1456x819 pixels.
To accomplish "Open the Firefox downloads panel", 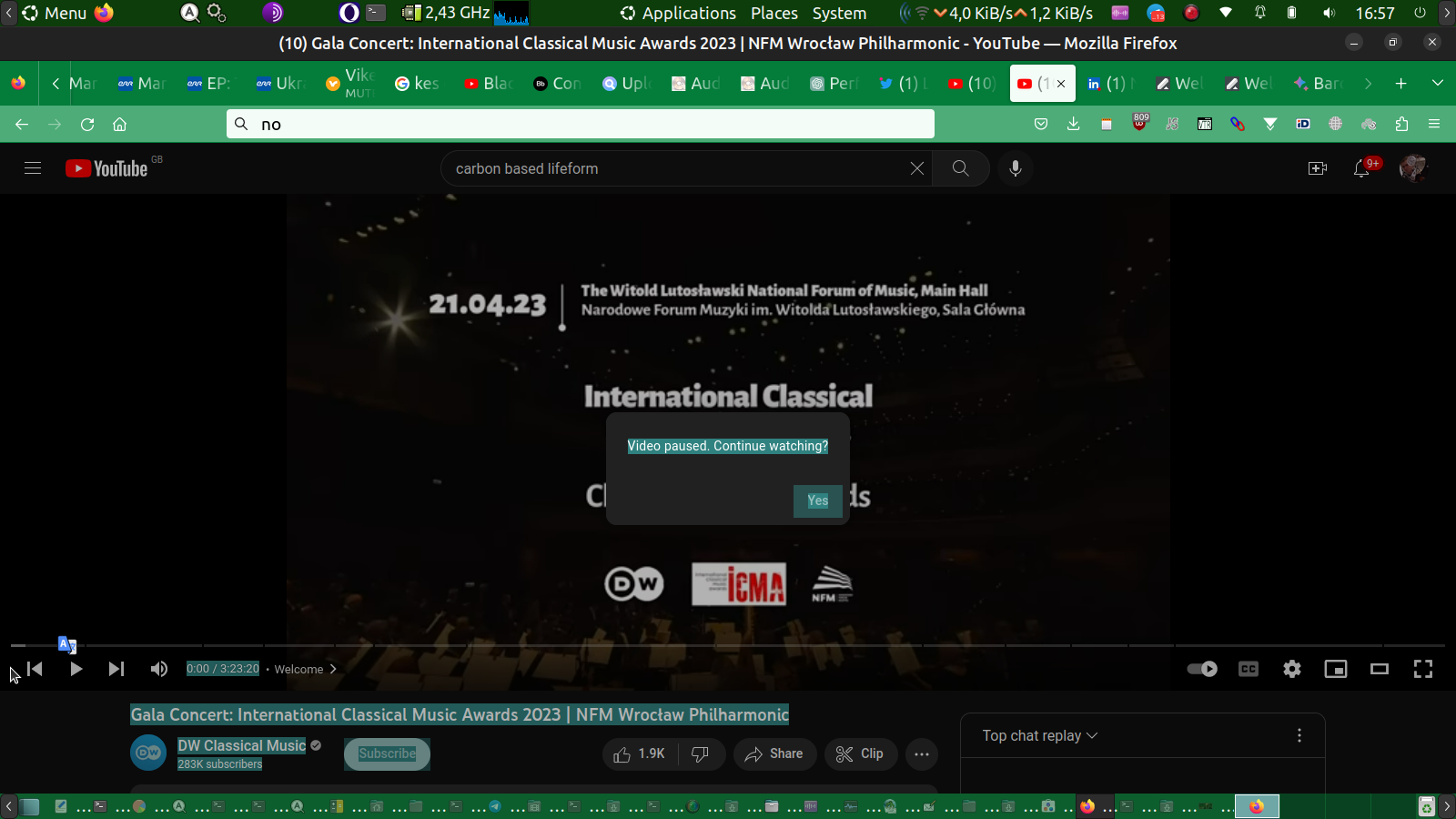I will (1074, 124).
